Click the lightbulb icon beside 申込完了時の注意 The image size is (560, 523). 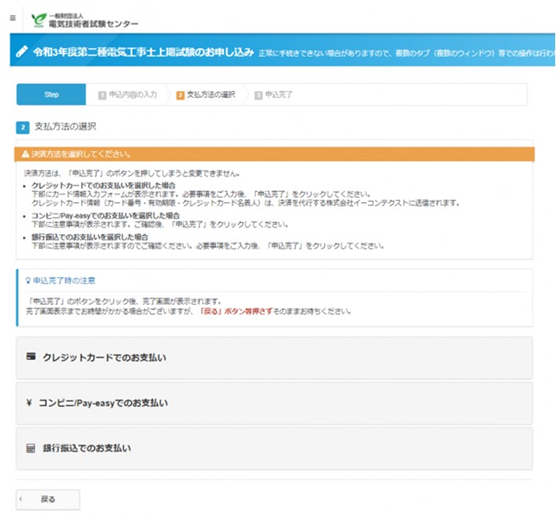pyautogui.click(x=28, y=281)
